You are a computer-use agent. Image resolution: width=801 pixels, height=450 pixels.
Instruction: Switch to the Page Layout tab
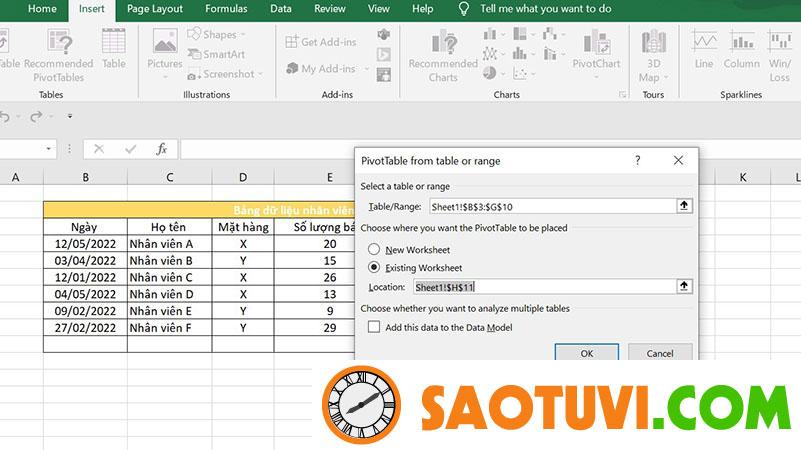pos(155,9)
